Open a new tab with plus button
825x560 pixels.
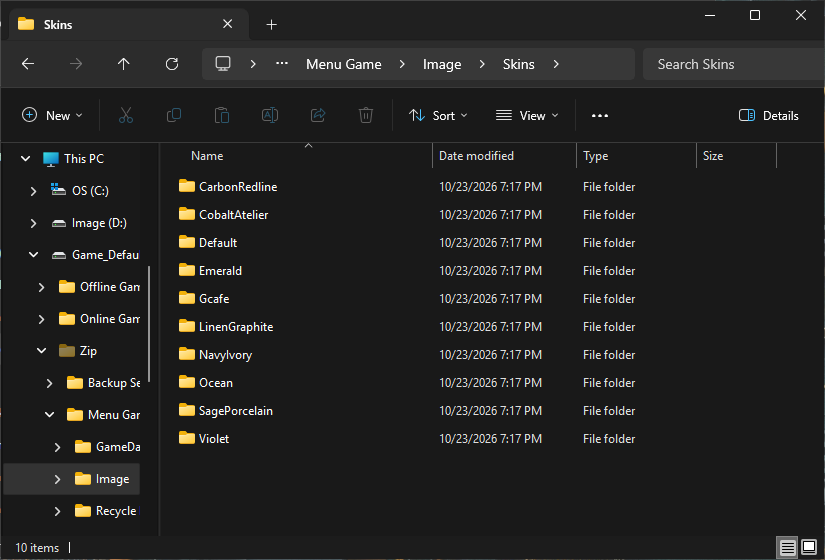tap(271, 25)
